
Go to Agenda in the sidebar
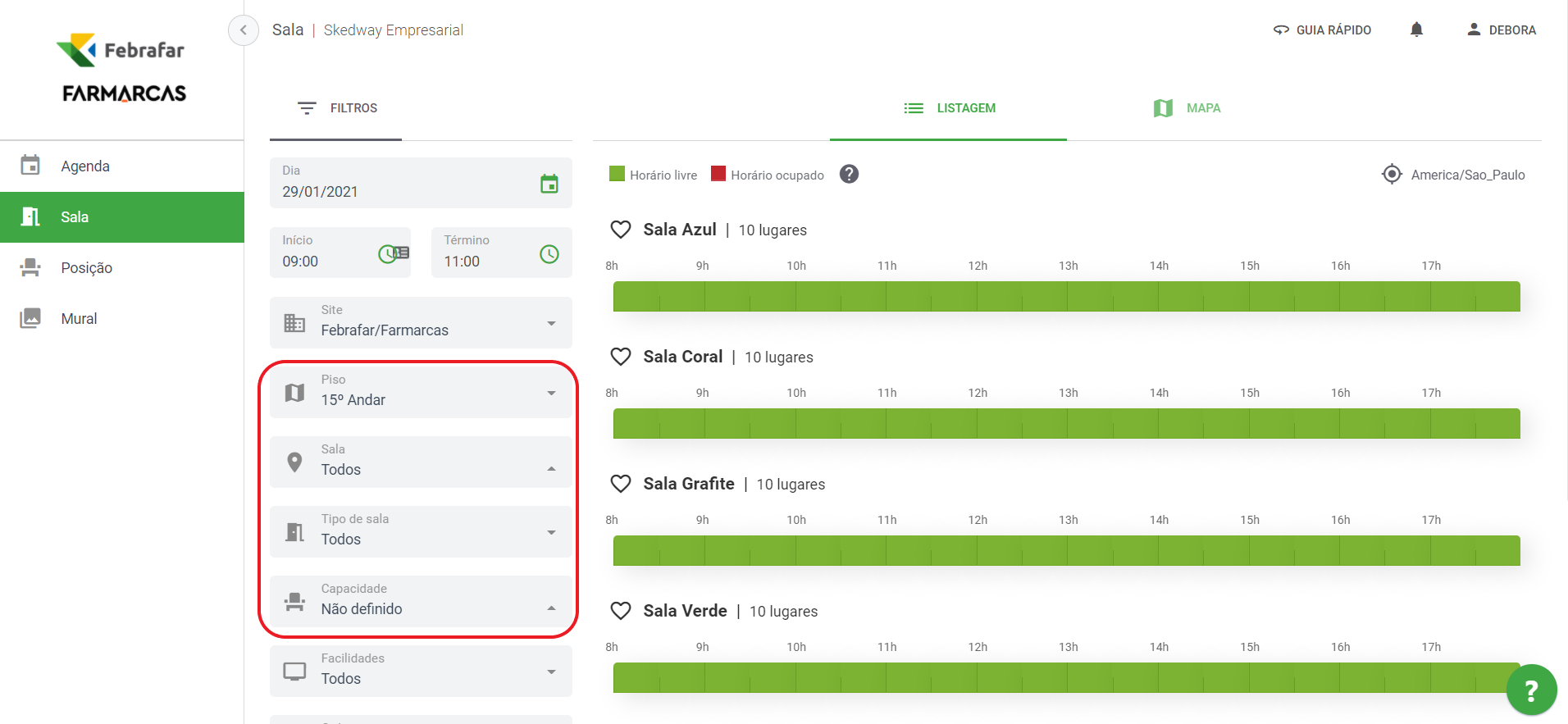coord(85,166)
